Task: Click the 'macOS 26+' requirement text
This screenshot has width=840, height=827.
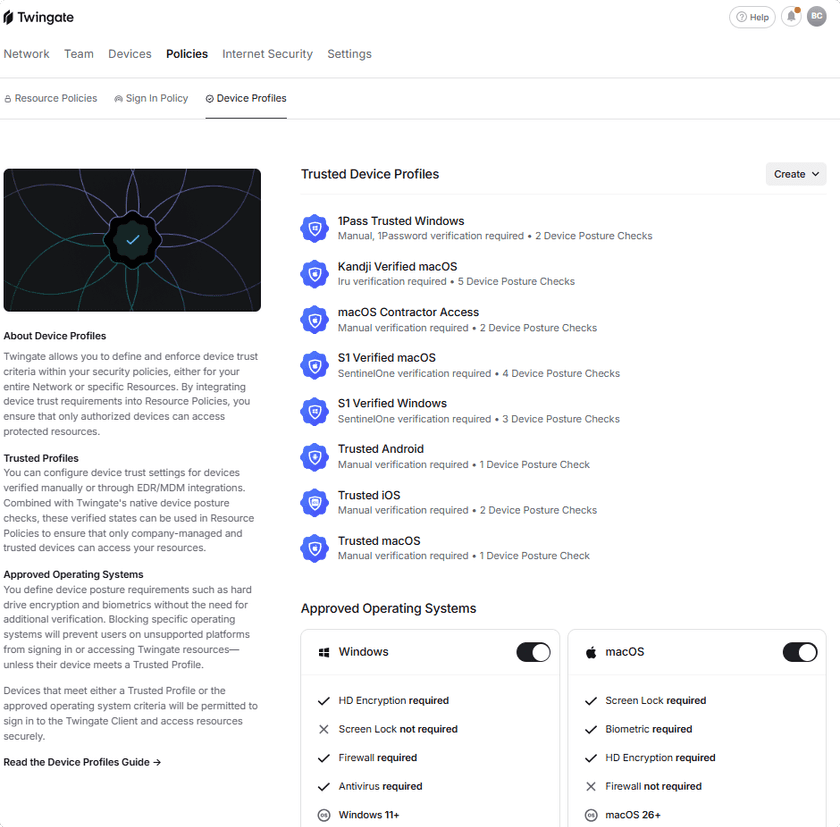Action: coord(633,815)
